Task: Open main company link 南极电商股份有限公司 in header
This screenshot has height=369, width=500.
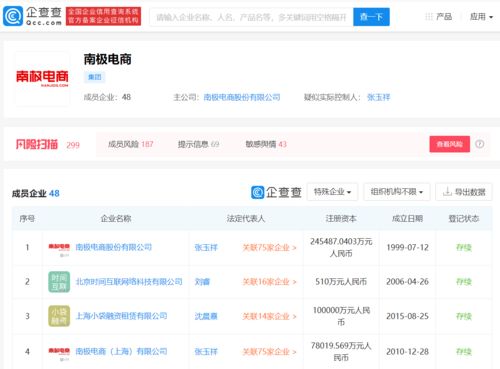Action: point(242,97)
